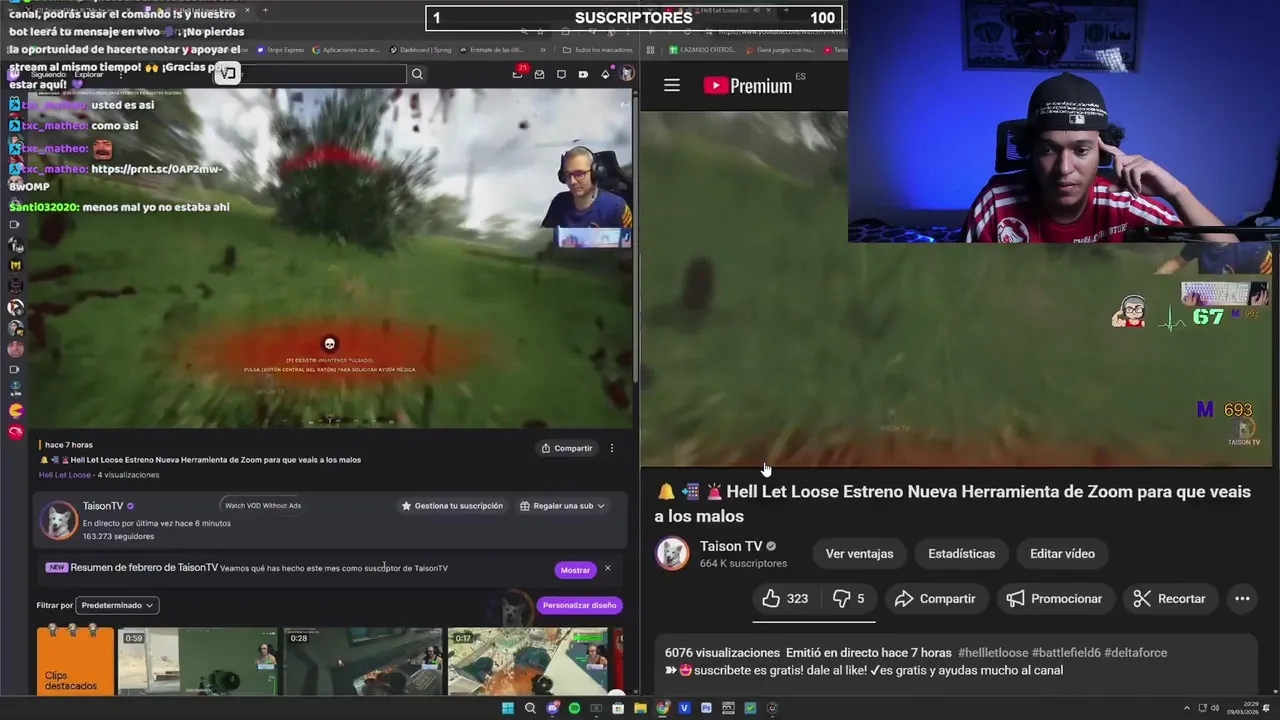Viewport: 1280px width, 720px height.
Task: Click Recortar on YouTube
Action: coord(1169,599)
